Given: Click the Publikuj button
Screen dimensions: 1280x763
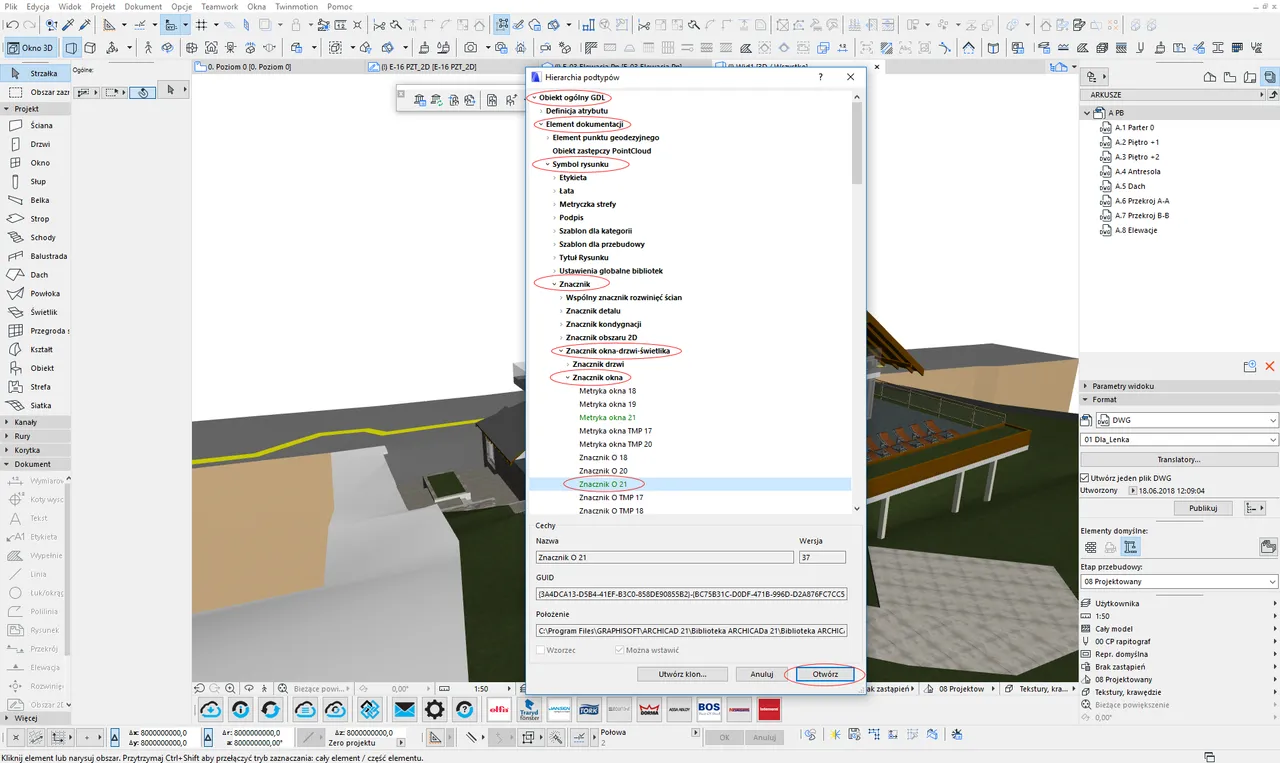Looking at the screenshot, I should click(x=1203, y=508).
